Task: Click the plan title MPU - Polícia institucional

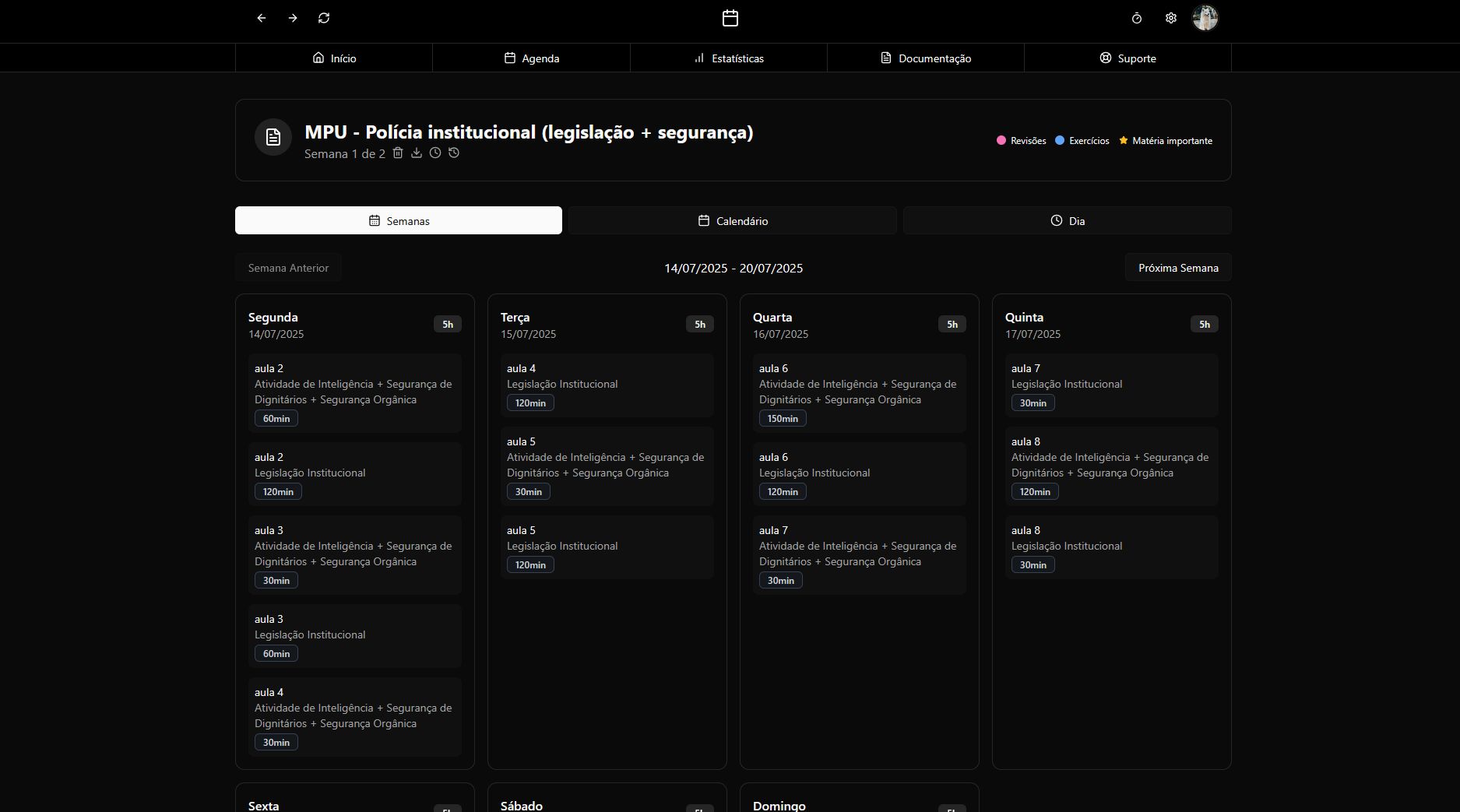Action: 529,132
